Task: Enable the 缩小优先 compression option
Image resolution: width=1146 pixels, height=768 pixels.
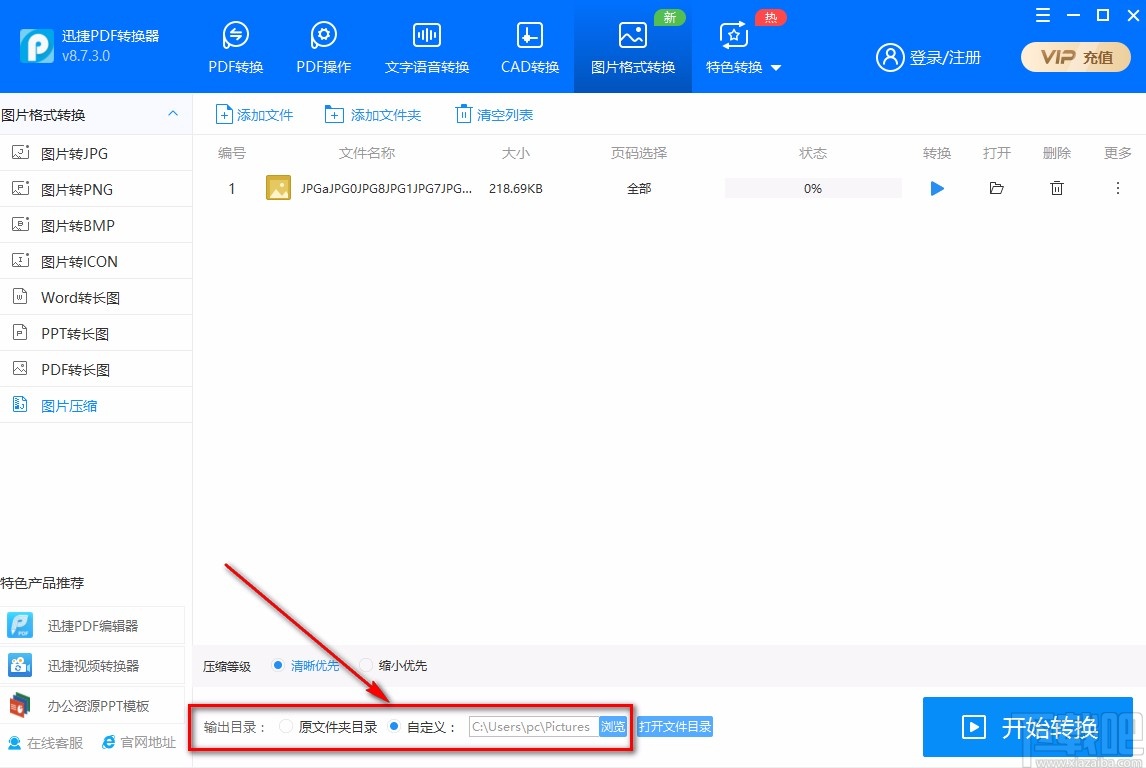Action: 366,665
